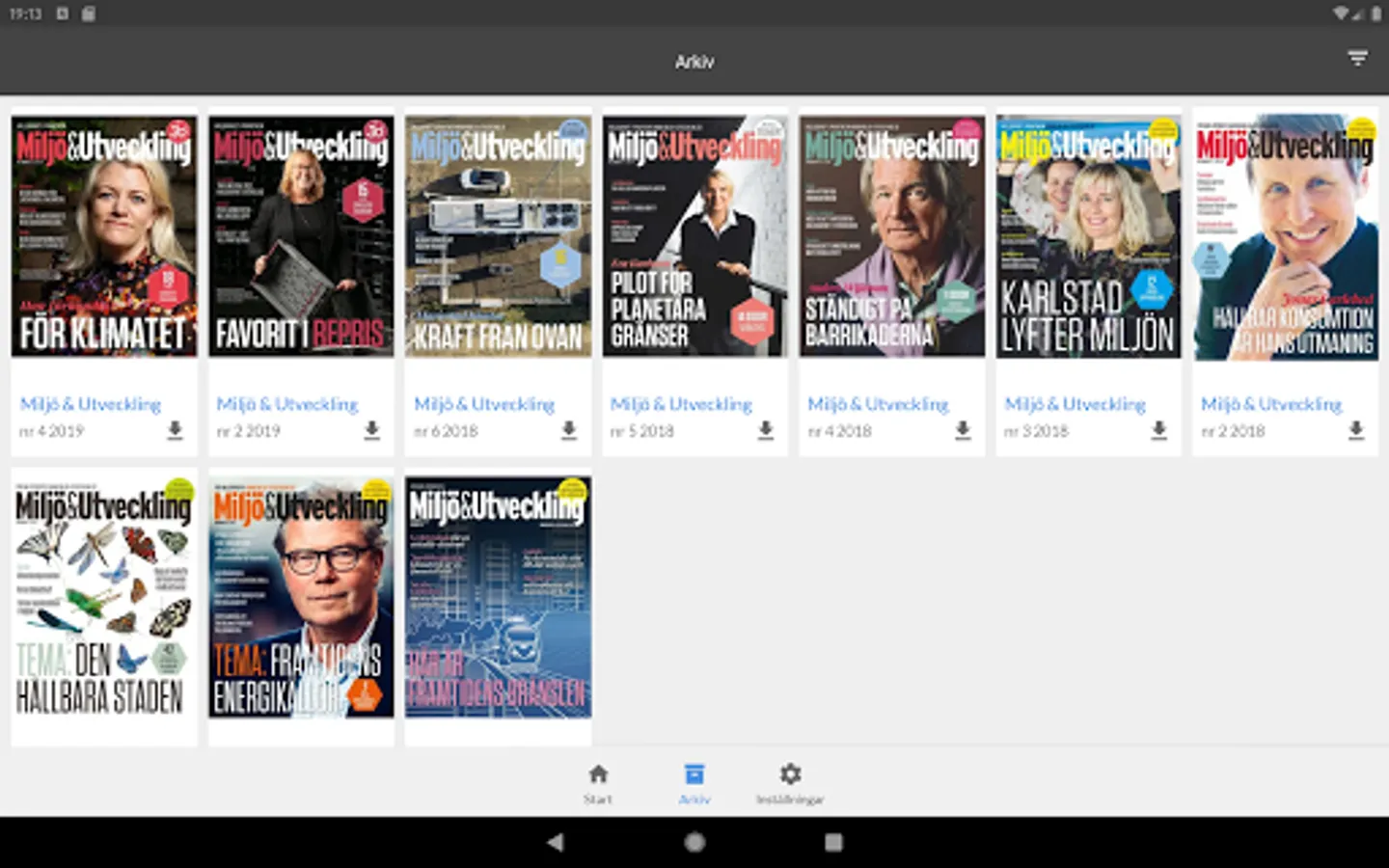Click the Arkiv header title
This screenshot has height=868, width=1389.
click(x=694, y=62)
